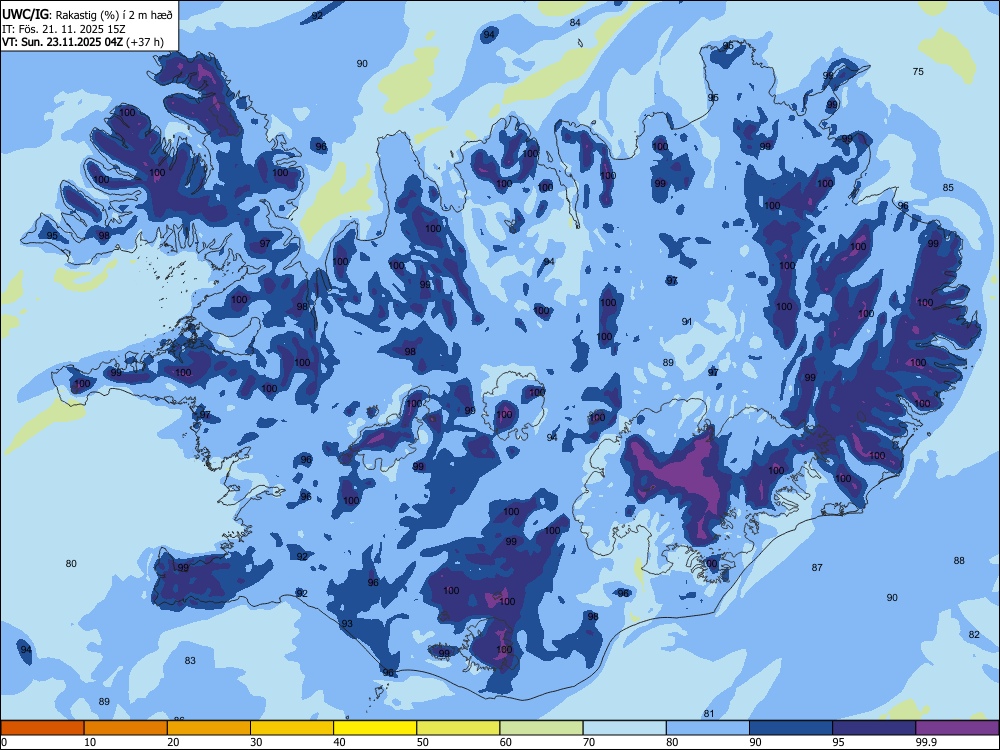Click the 'VT: Sun. 23.11.2025 04Z (+37 h)' line
The width and height of the screenshot is (1000, 750).
point(83,43)
